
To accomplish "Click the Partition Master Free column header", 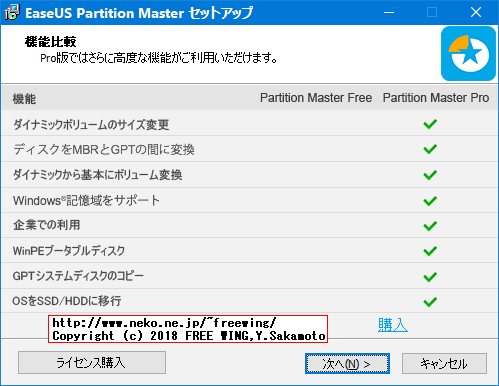I will (x=316, y=98).
